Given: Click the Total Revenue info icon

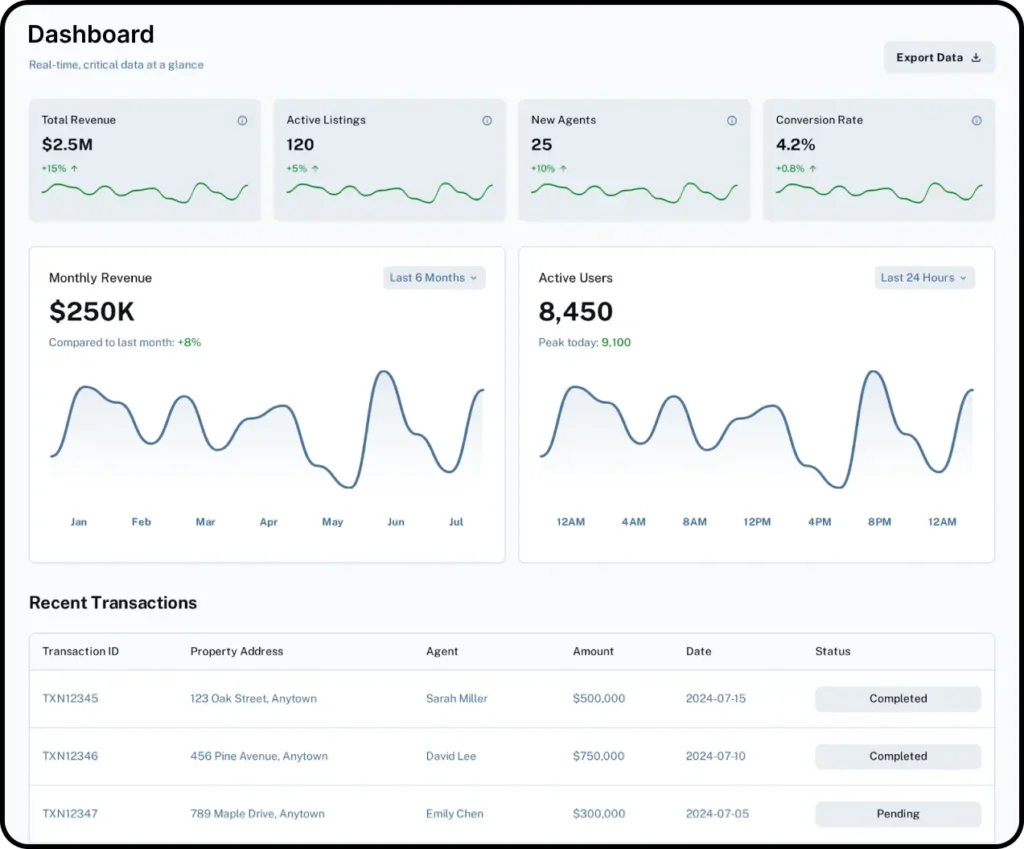Looking at the screenshot, I should [x=242, y=120].
